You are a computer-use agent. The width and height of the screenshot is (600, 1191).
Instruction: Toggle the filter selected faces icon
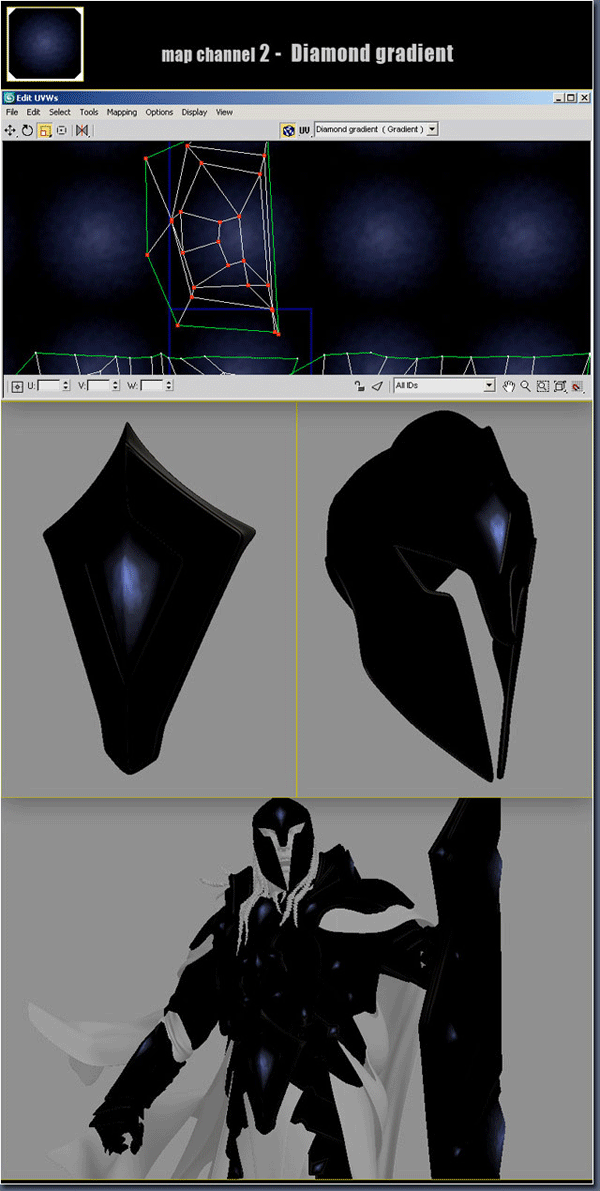(x=377, y=386)
